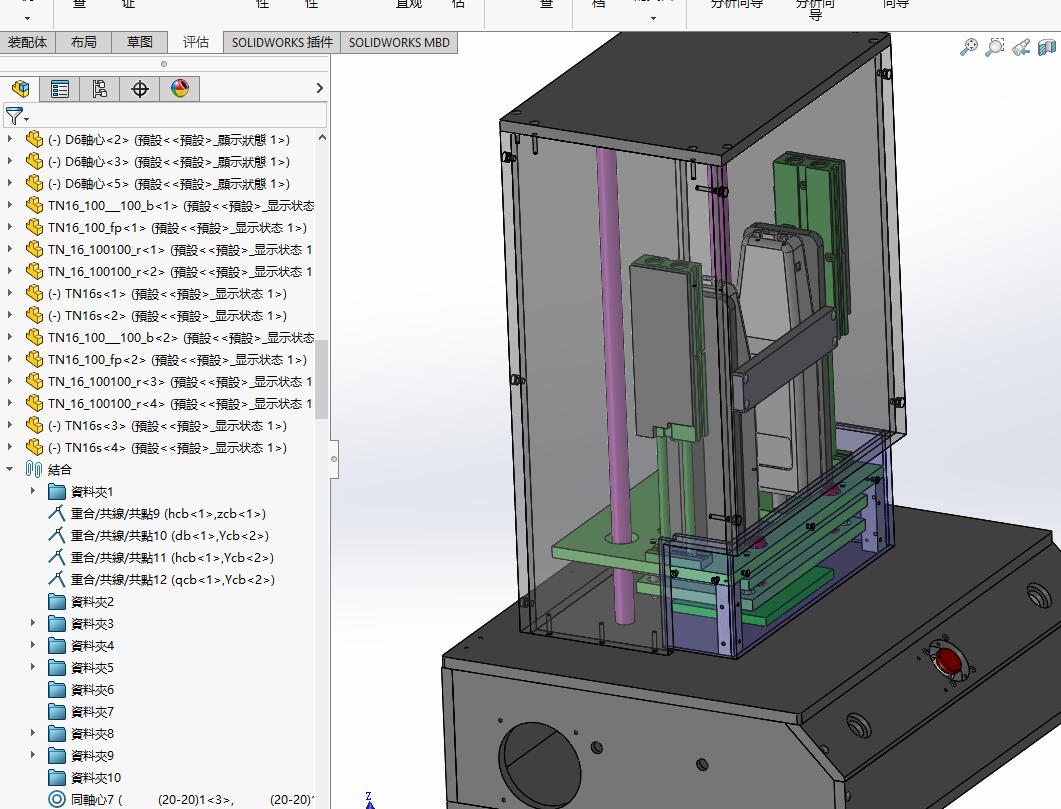The height and width of the screenshot is (809, 1061).
Task: Open the filter funnel's dropdown arrow
Action: [27, 120]
